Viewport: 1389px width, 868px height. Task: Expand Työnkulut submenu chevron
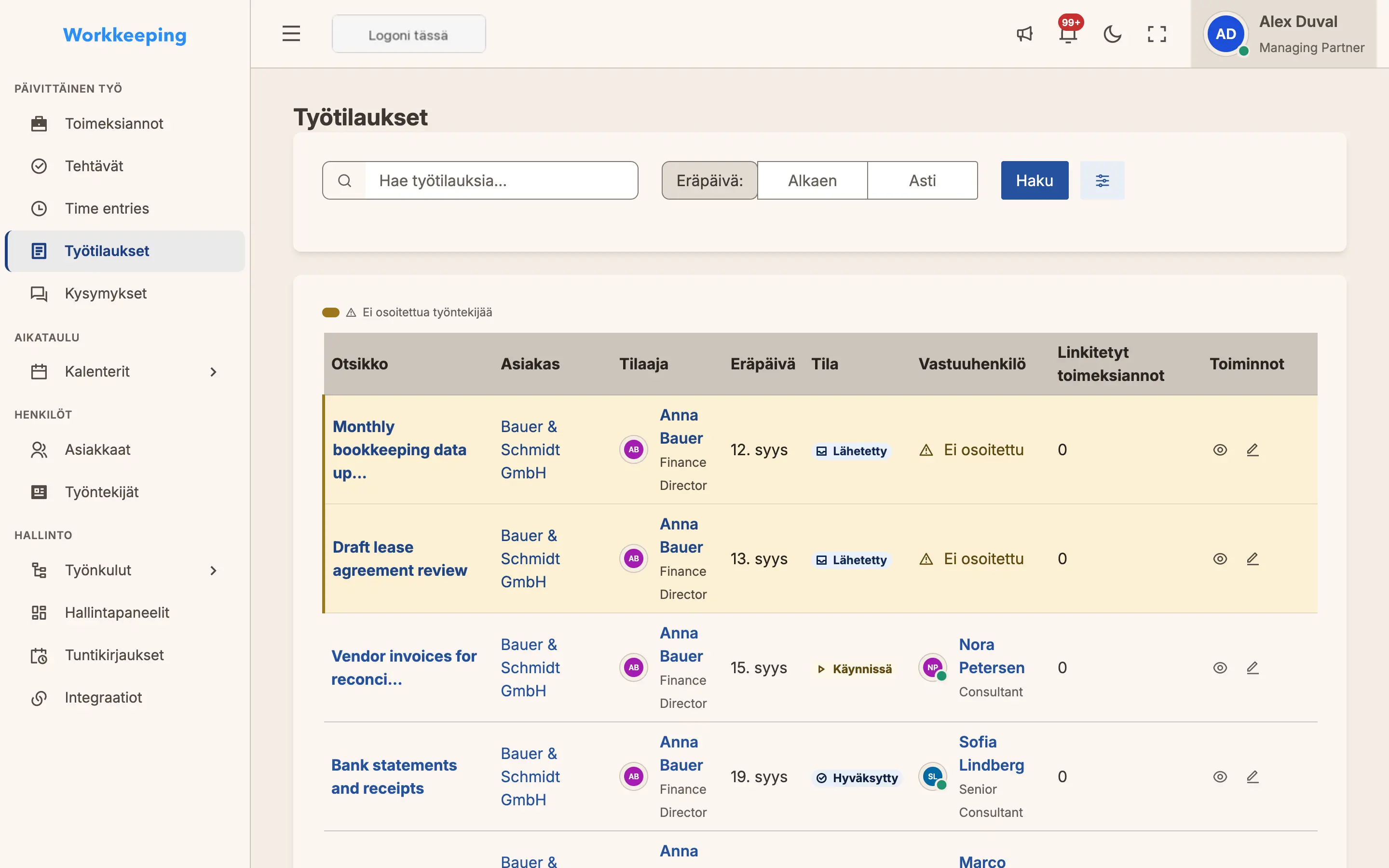tap(213, 570)
